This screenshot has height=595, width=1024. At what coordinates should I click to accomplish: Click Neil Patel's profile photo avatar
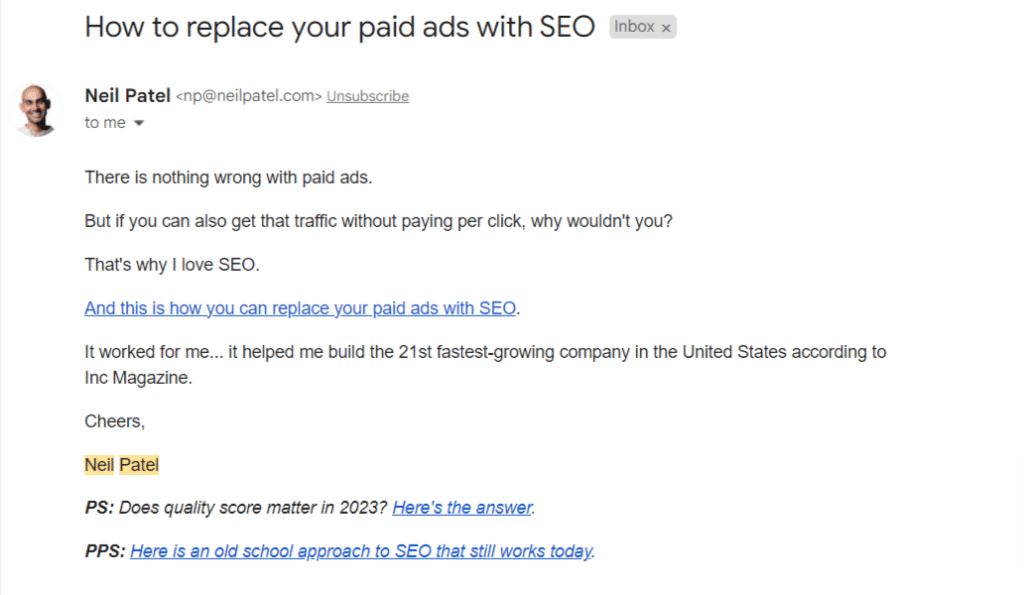tap(35, 109)
